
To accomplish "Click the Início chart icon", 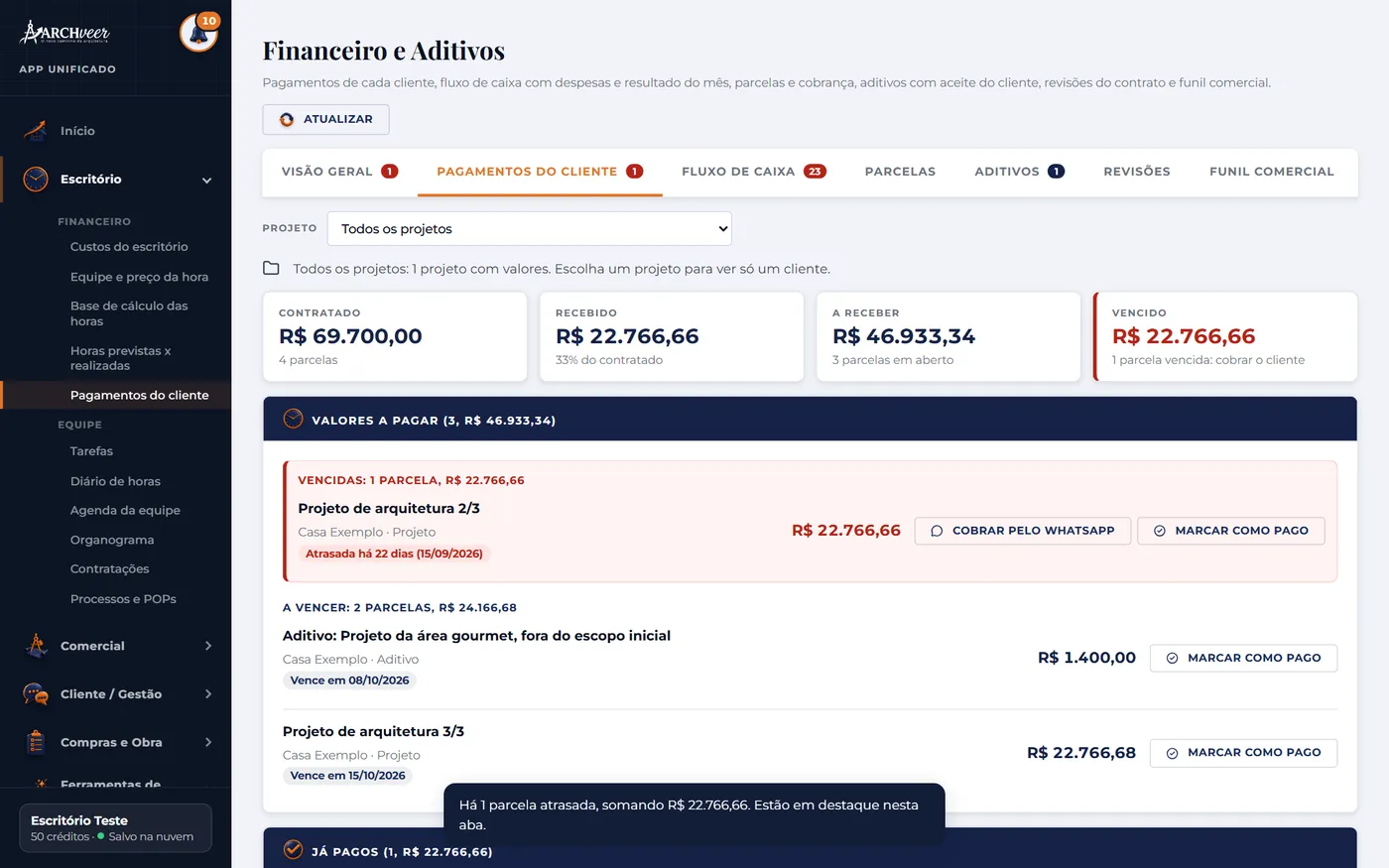I will point(36,131).
